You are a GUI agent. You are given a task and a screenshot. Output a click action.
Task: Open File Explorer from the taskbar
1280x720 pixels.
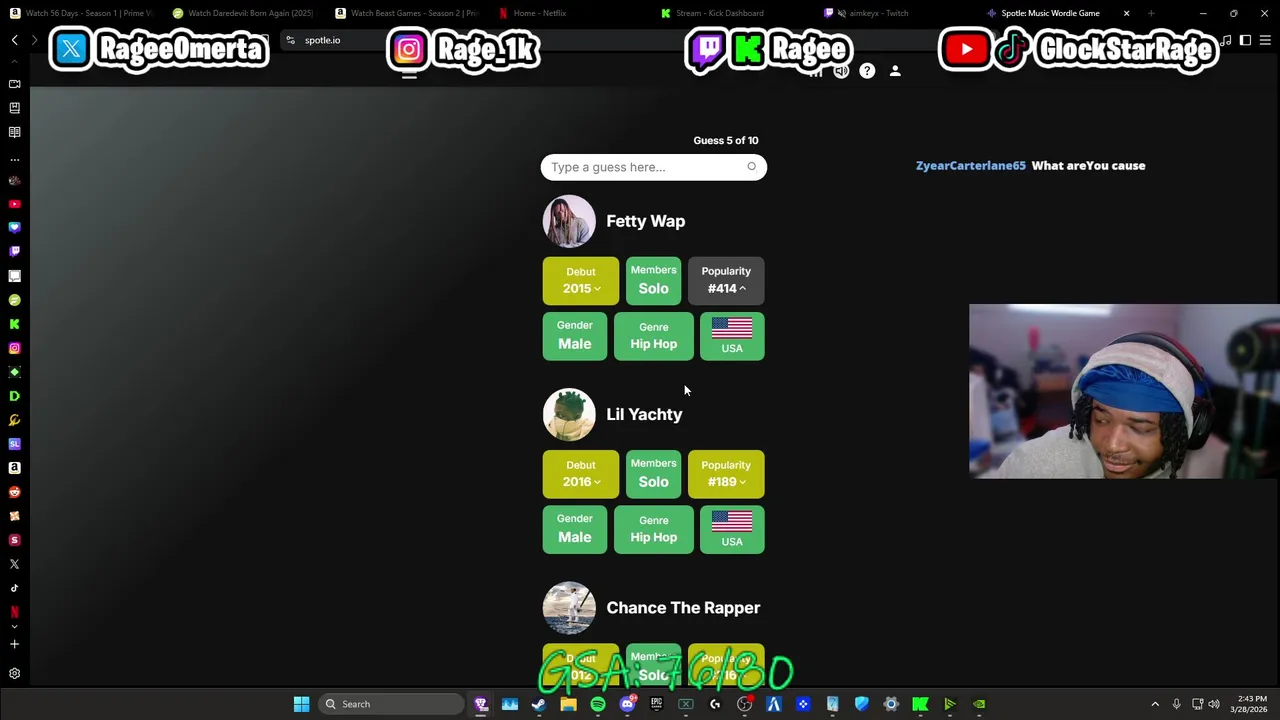tap(568, 704)
